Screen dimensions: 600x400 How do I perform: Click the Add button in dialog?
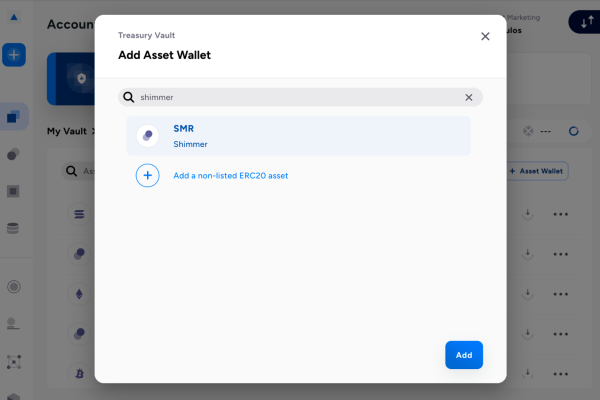pyautogui.click(x=464, y=355)
